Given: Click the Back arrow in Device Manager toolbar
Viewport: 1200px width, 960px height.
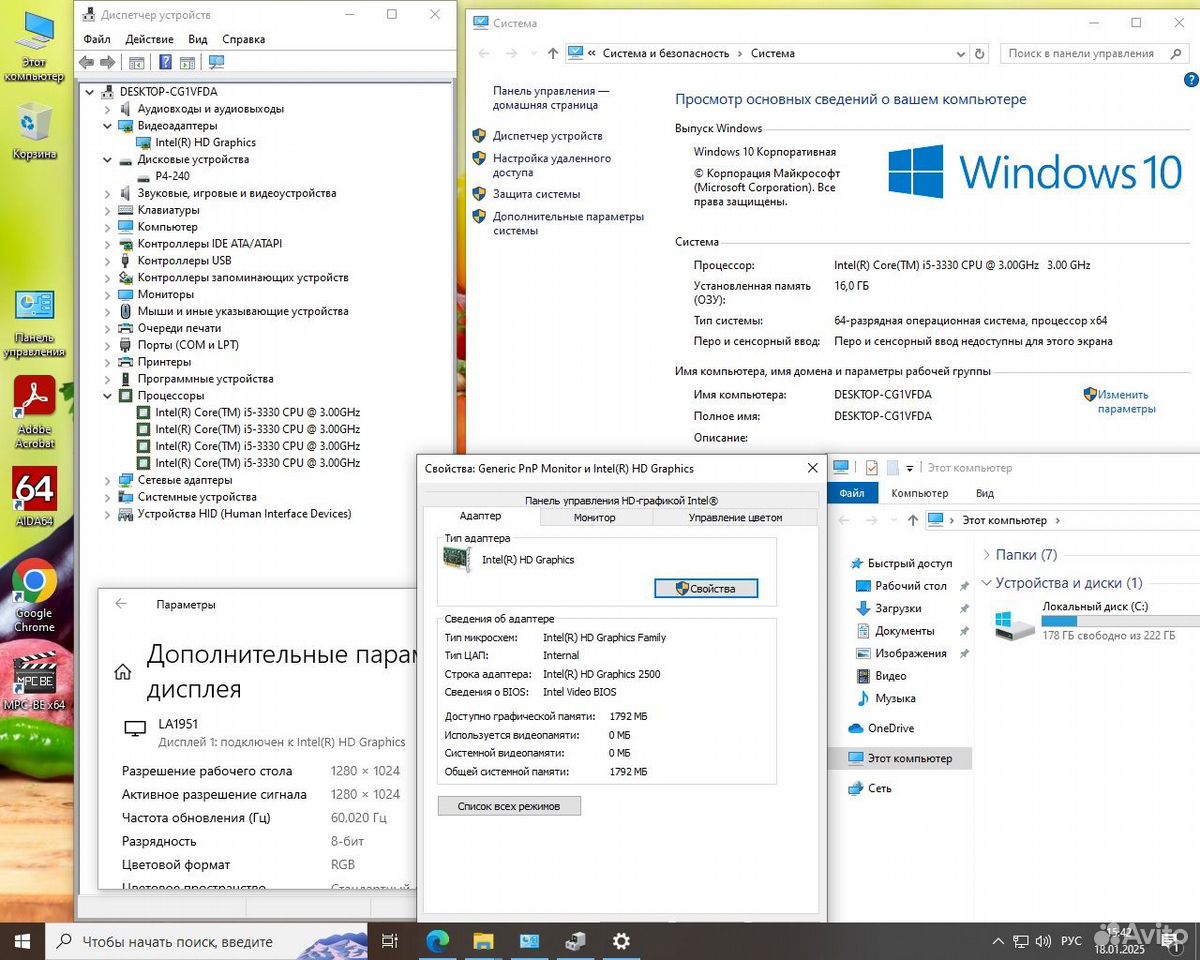Looking at the screenshot, I should coord(86,62).
